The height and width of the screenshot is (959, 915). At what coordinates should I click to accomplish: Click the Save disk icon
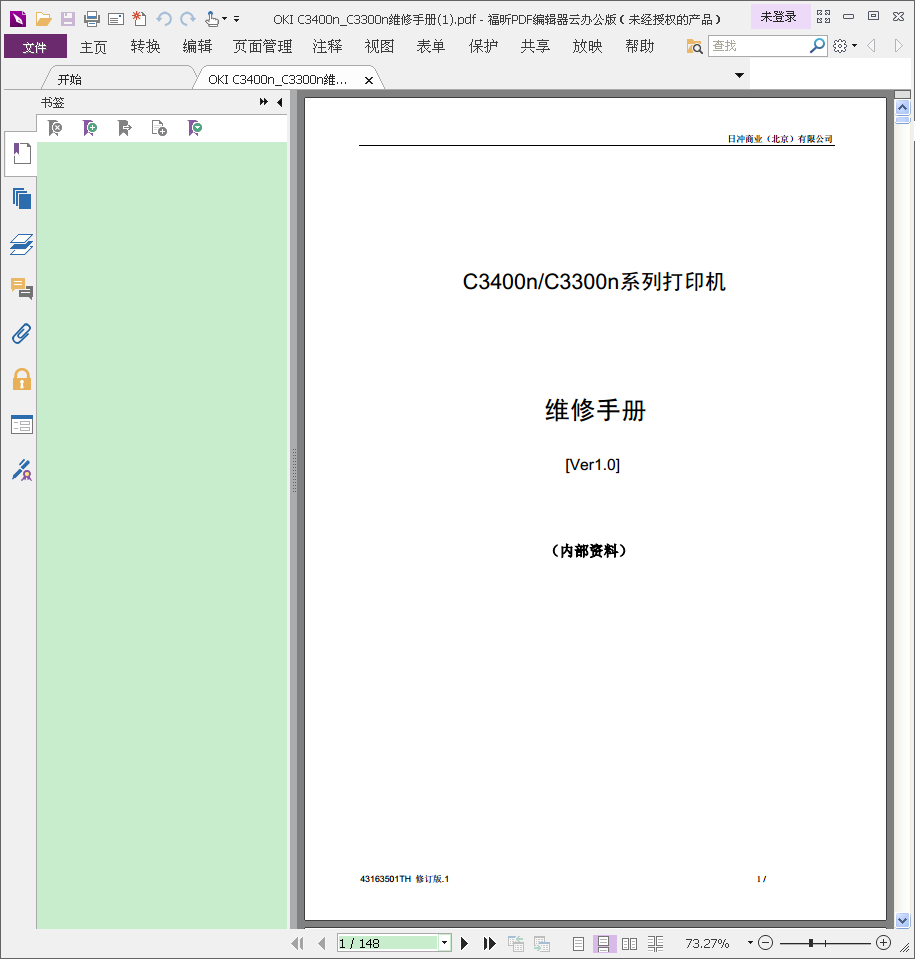tap(68, 19)
